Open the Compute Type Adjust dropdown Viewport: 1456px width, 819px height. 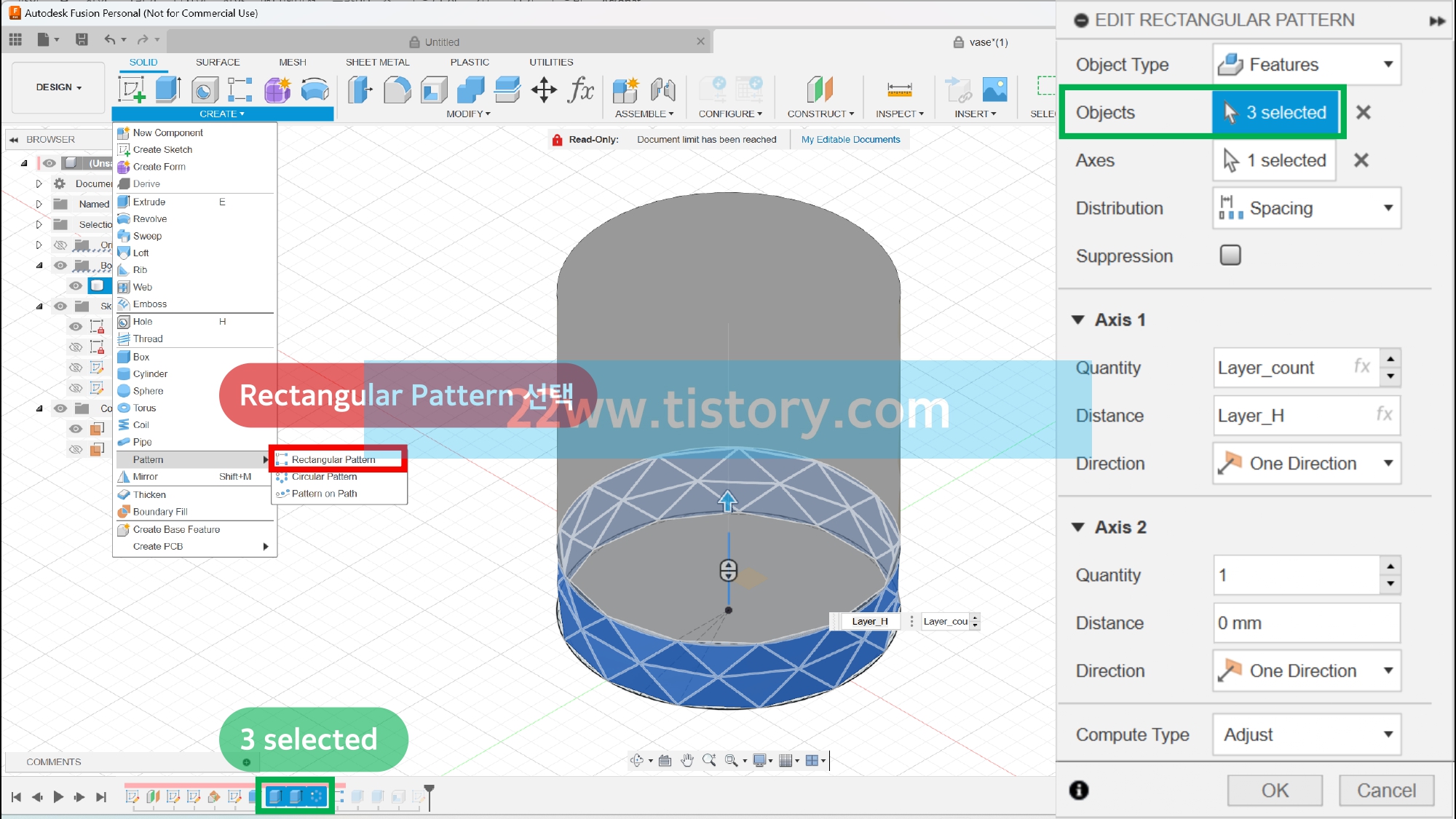(1306, 735)
